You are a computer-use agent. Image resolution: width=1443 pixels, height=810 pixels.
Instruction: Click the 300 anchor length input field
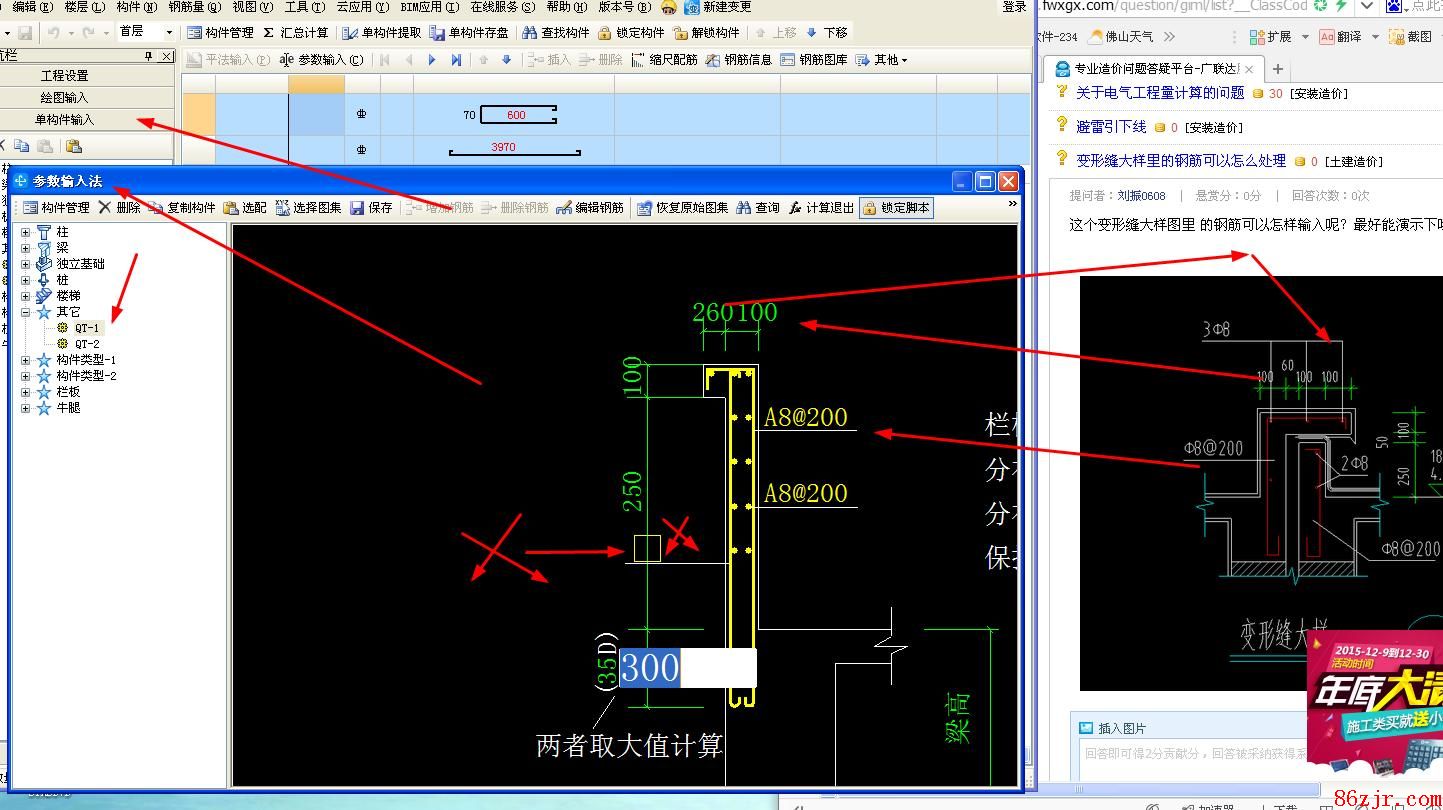[687, 668]
